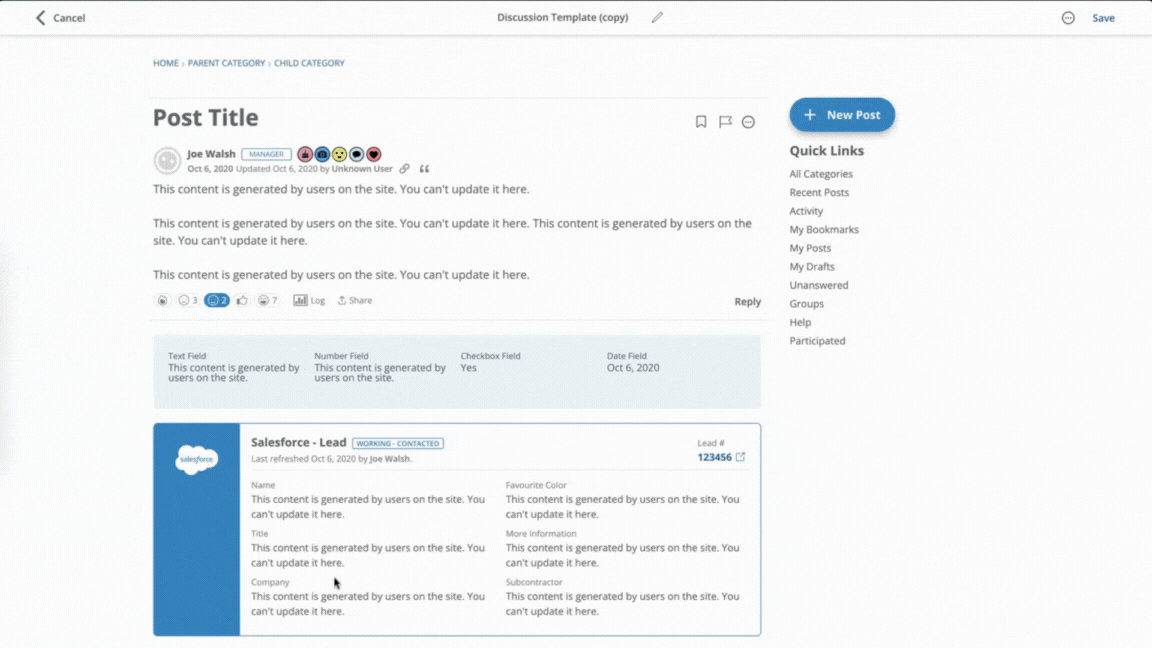The width and height of the screenshot is (1152, 648).
Task: Open the ellipsis menu beside Save
Action: tap(1068, 17)
